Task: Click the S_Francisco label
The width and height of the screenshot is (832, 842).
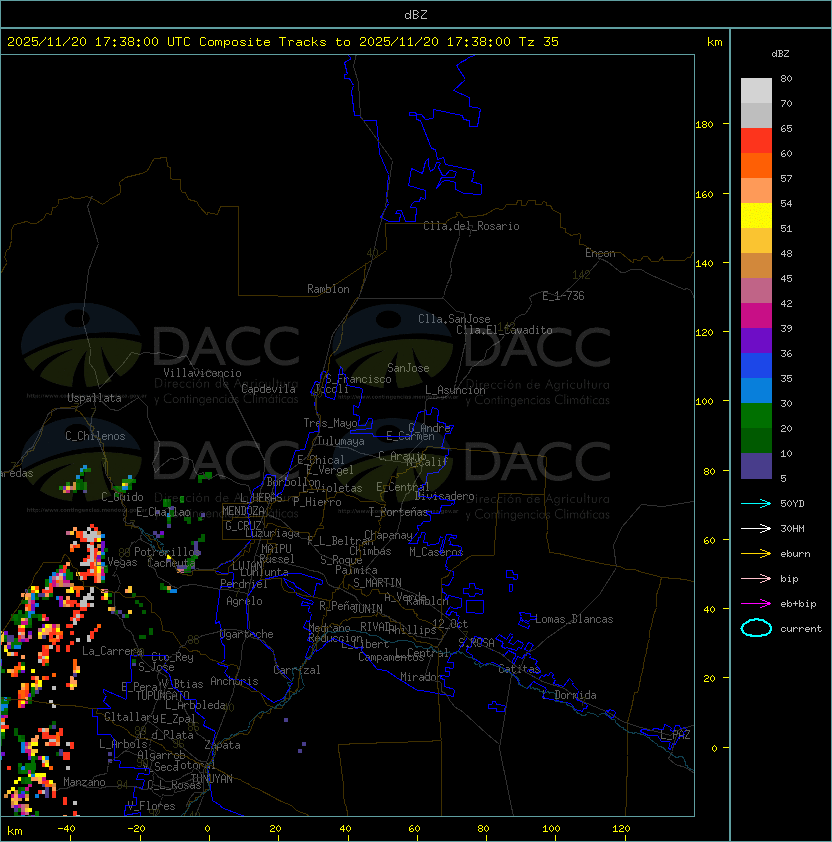Action: pyautogui.click(x=358, y=379)
